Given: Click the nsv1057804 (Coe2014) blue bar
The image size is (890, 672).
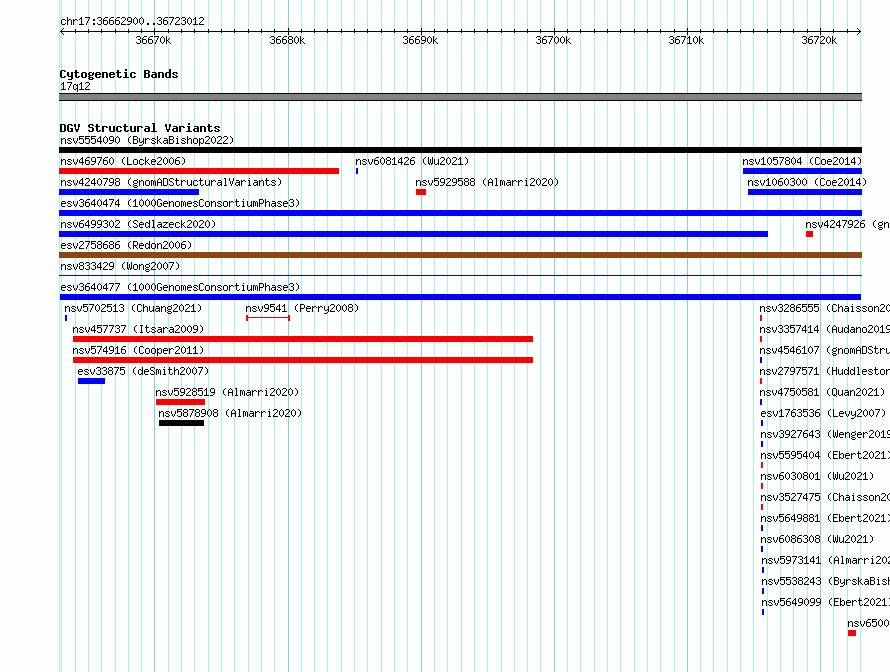Looking at the screenshot, I should click(802, 171).
